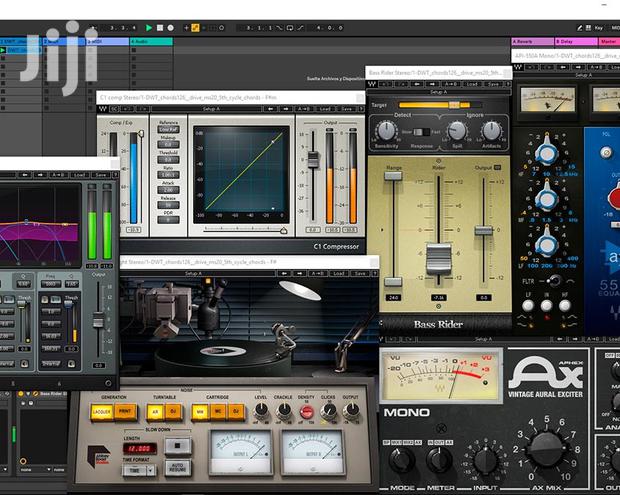Toggle the IN button on API 550A
The height and width of the screenshot is (495, 620).
pos(546,306)
